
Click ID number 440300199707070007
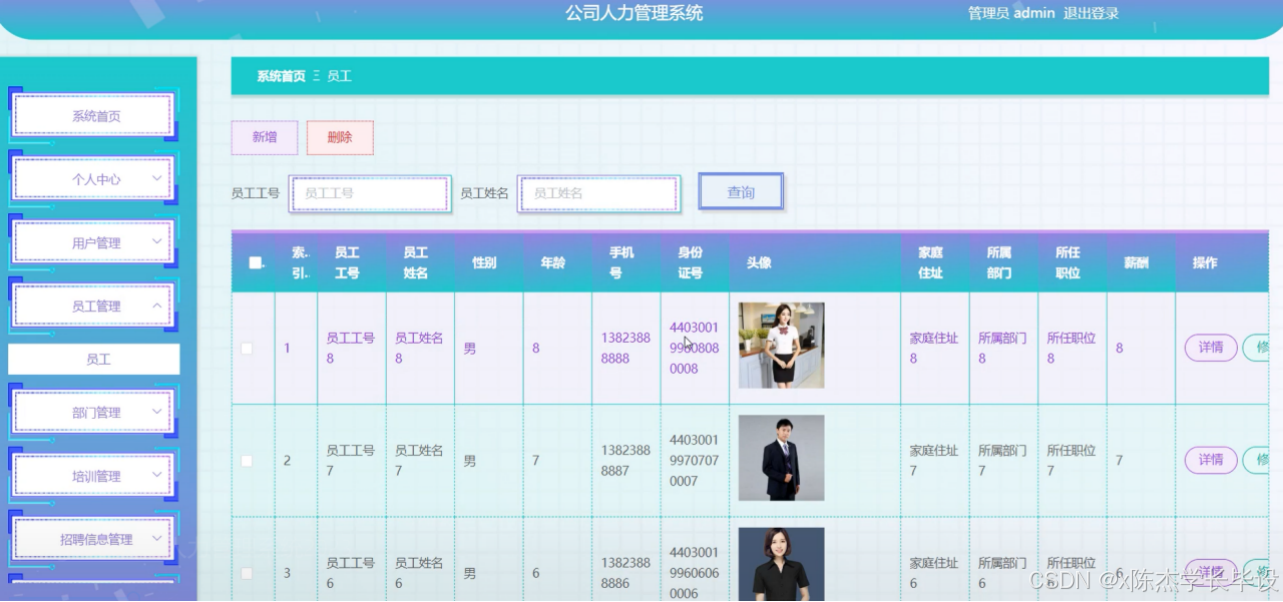(694, 461)
